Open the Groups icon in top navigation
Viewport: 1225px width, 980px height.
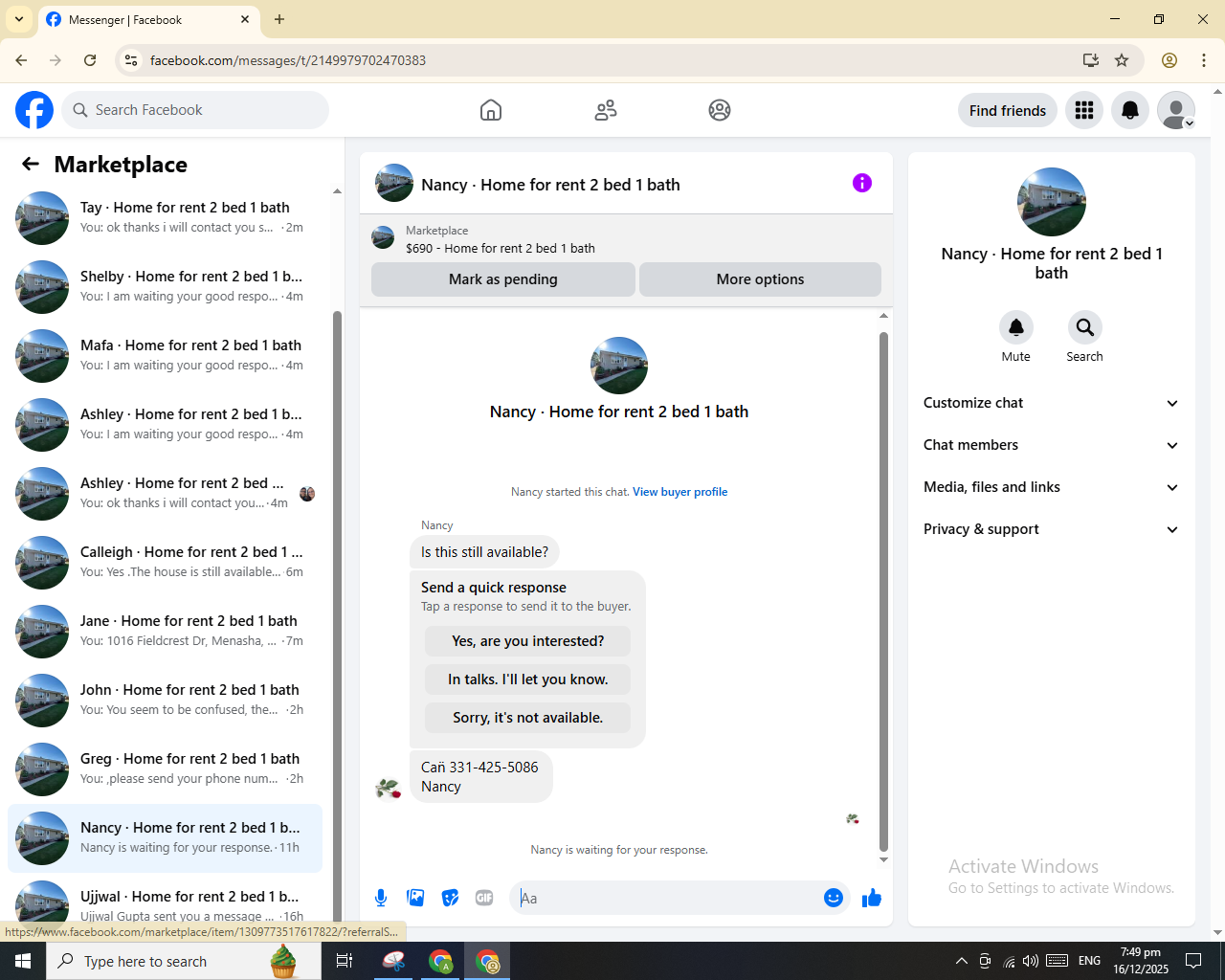point(720,110)
